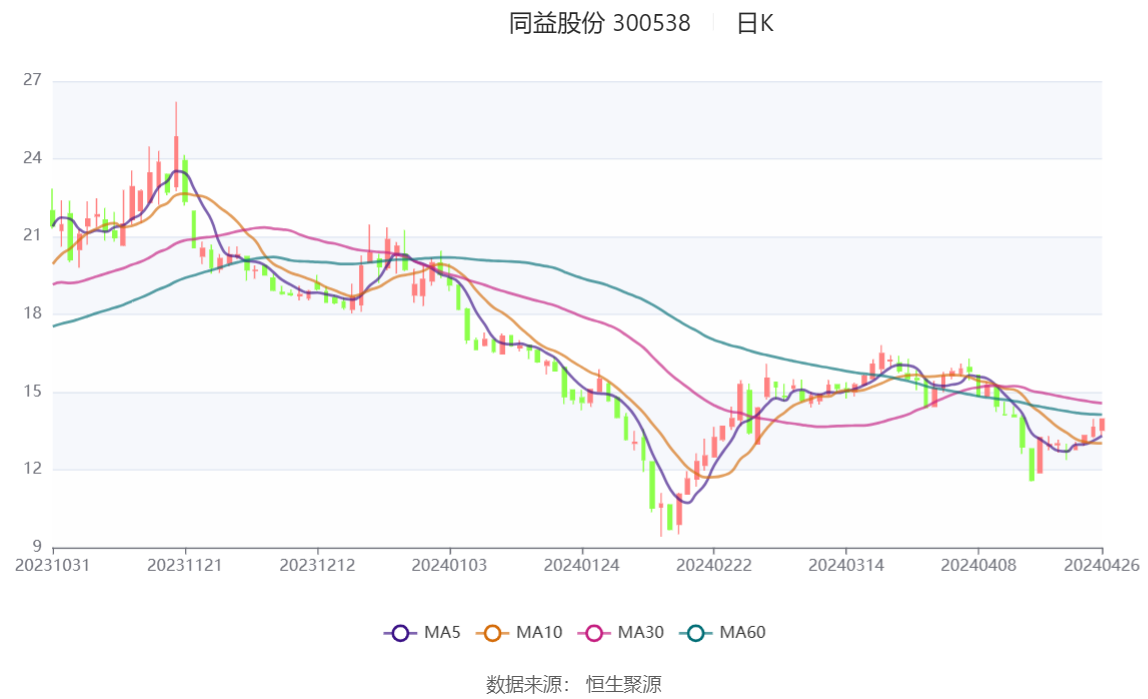Click the 20231031 date on the x-axis

pyautogui.click(x=52, y=565)
